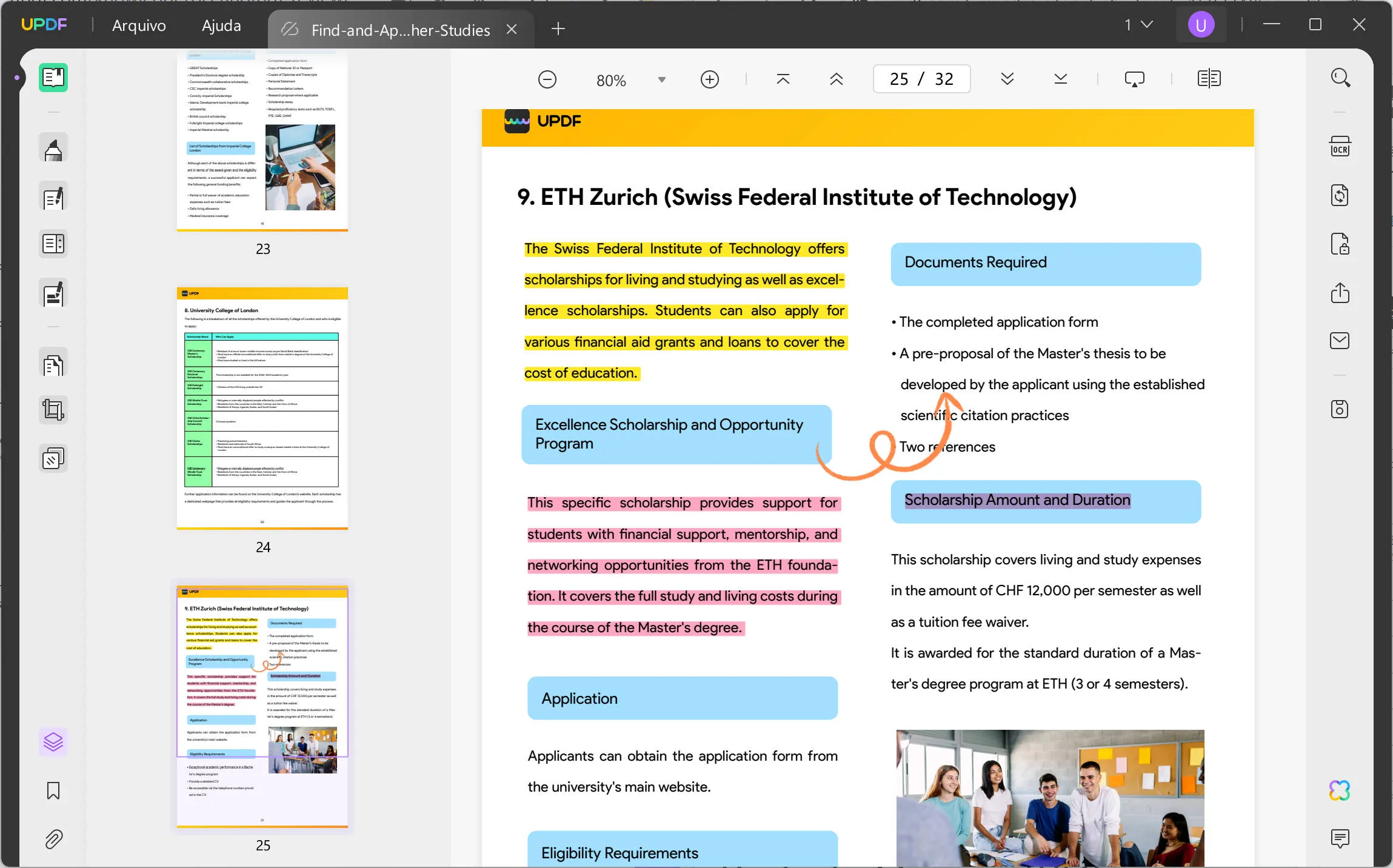Click the Protect PDF lock icon
The width and height of the screenshot is (1393, 868).
point(1340,244)
